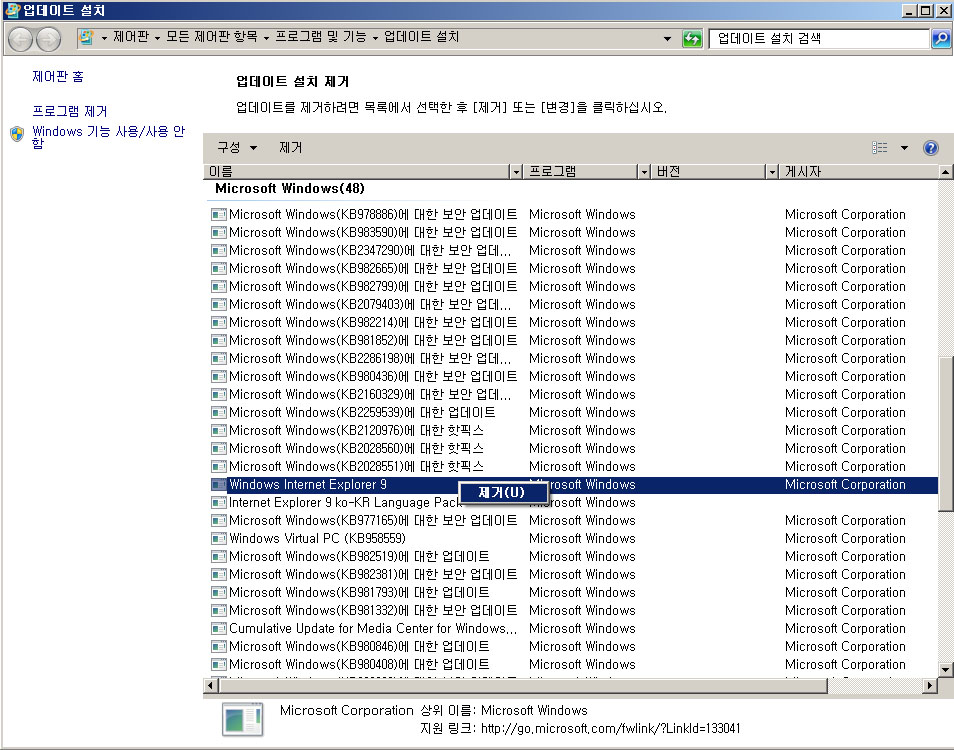Click the search magnifier icon

click(x=941, y=39)
